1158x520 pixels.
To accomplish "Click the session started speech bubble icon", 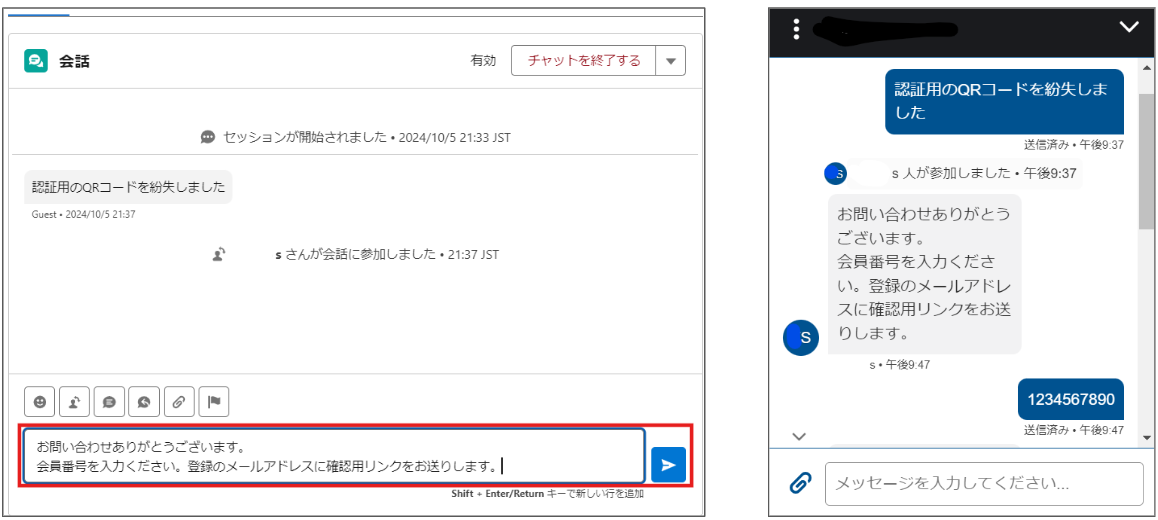I will (x=208, y=137).
